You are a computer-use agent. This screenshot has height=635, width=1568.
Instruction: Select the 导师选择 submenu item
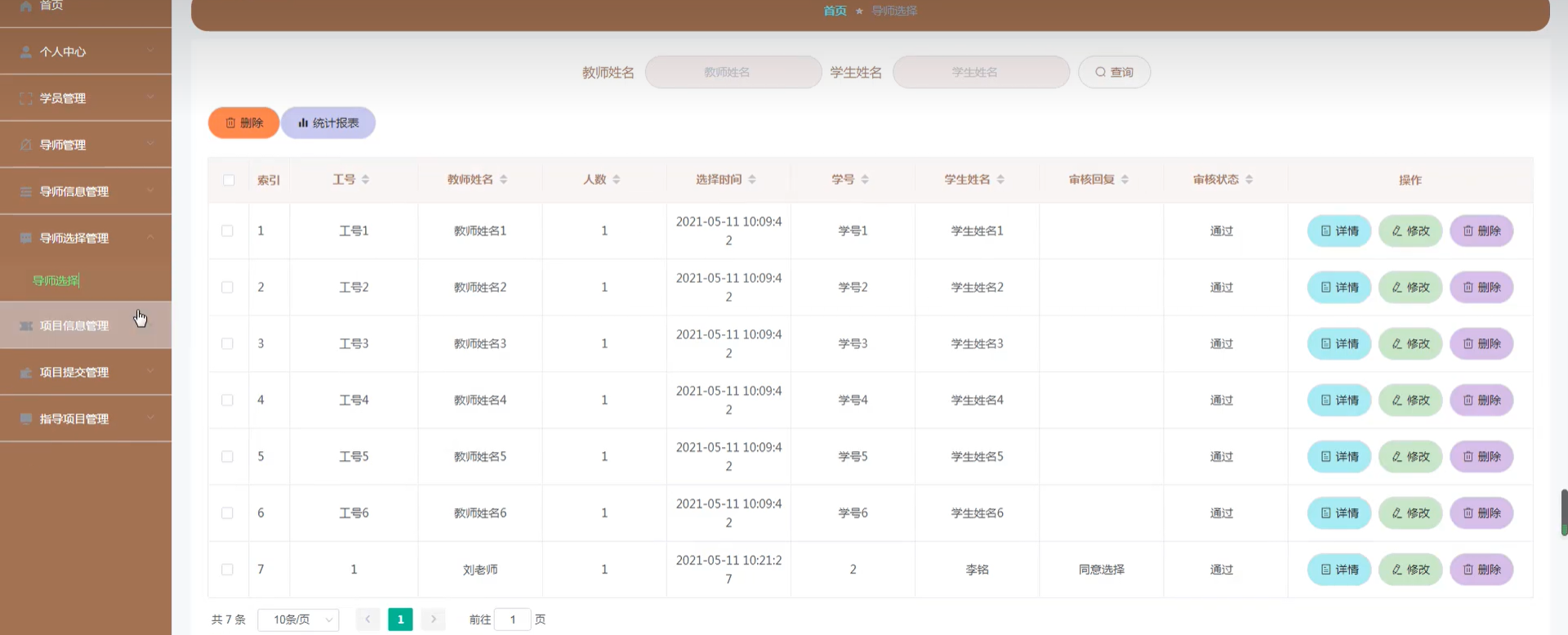[x=56, y=280]
